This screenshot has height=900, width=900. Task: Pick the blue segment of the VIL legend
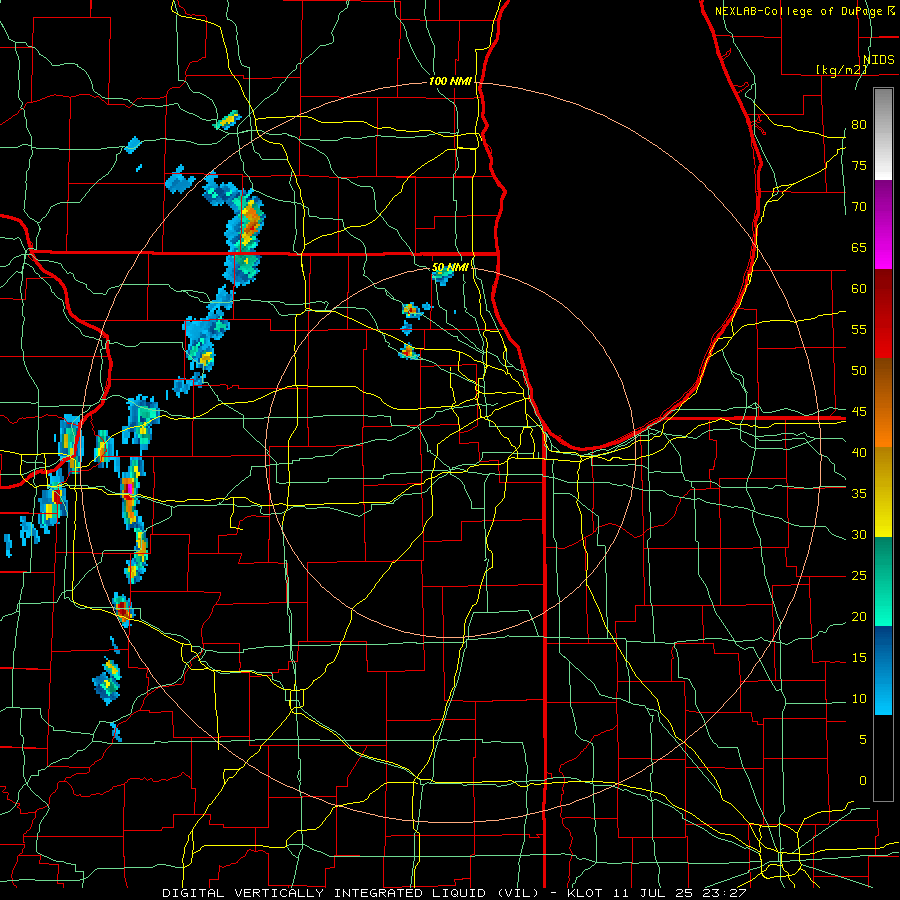click(x=883, y=670)
